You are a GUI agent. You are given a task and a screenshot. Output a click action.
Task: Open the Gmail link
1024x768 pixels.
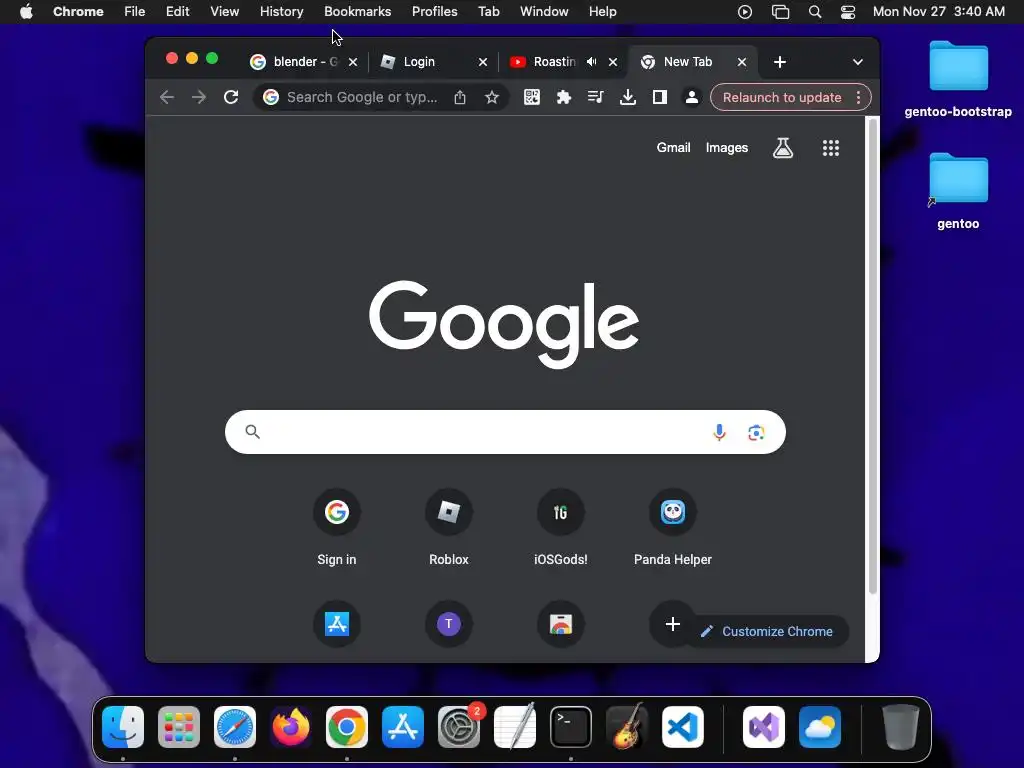pos(673,148)
